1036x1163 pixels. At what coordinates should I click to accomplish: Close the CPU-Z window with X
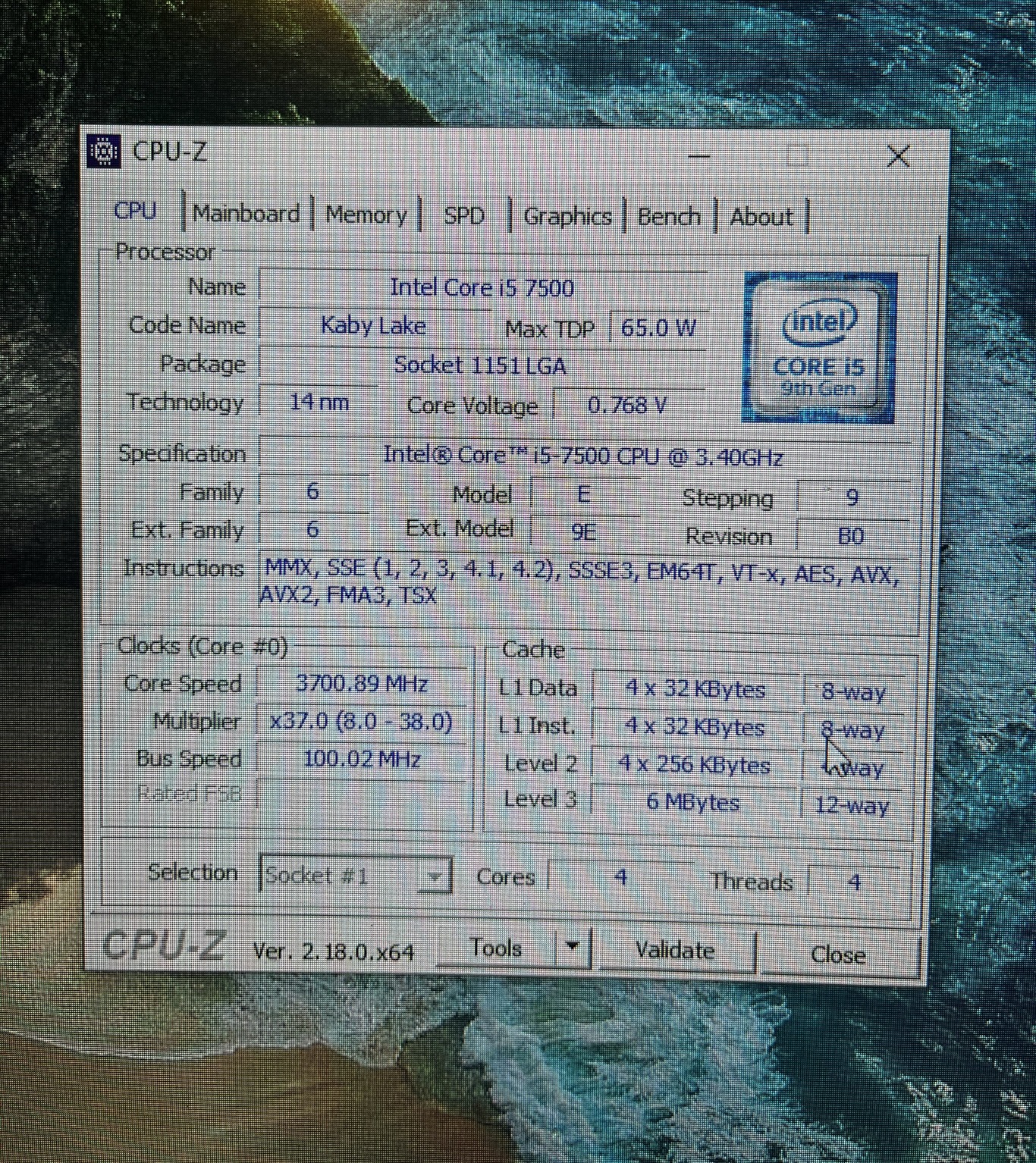click(899, 156)
